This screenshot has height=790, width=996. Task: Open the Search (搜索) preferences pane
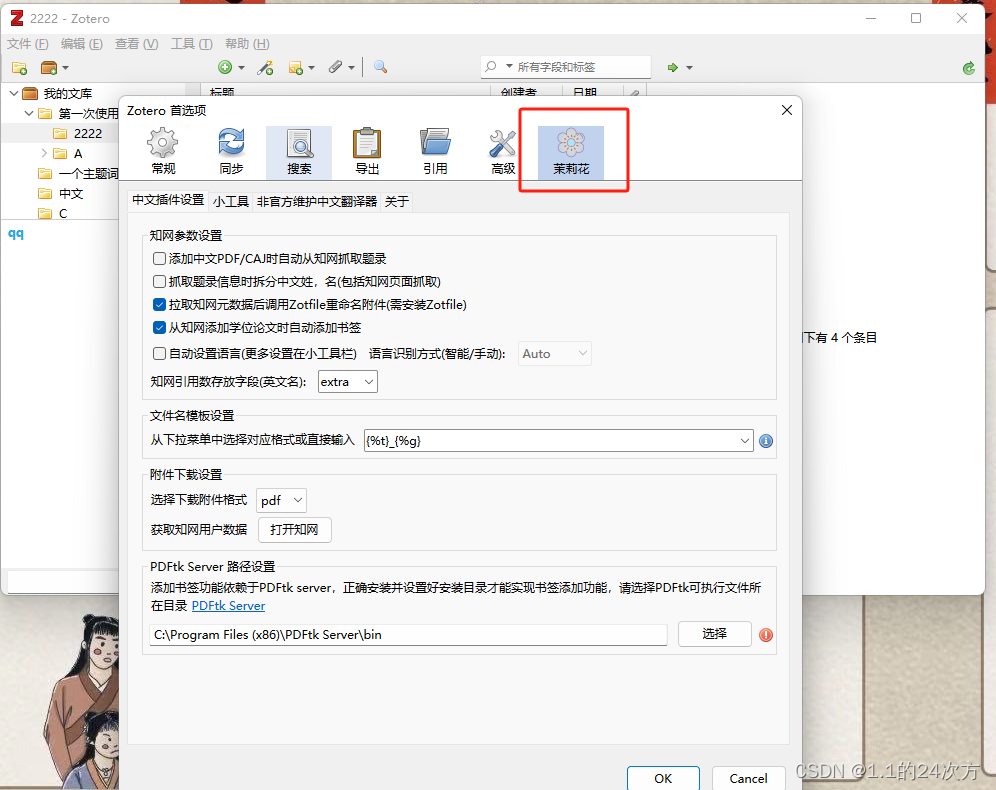pyautogui.click(x=299, y=151)
